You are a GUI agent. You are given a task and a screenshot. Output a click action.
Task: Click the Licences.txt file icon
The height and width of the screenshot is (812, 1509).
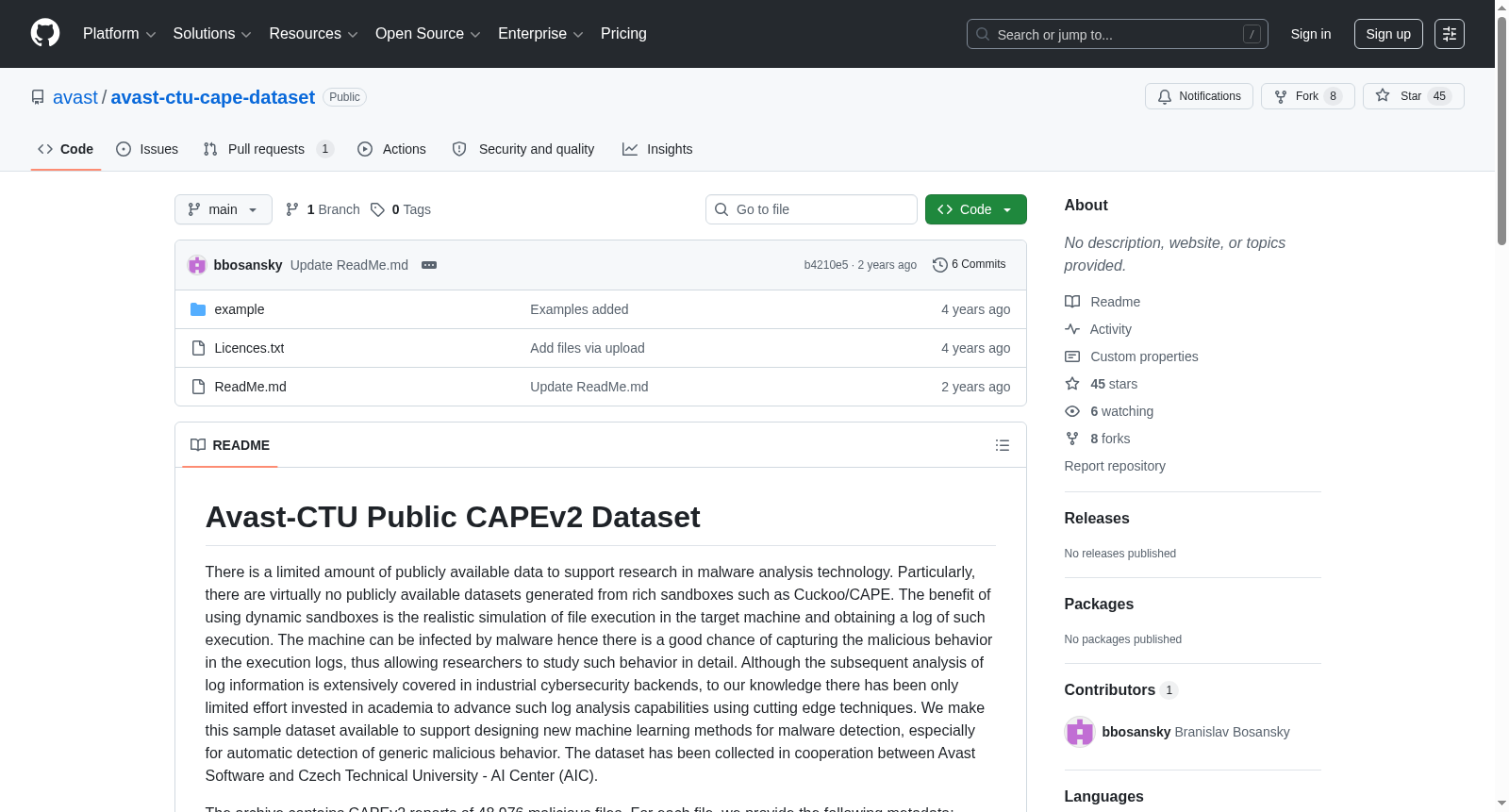coord(198,348)
